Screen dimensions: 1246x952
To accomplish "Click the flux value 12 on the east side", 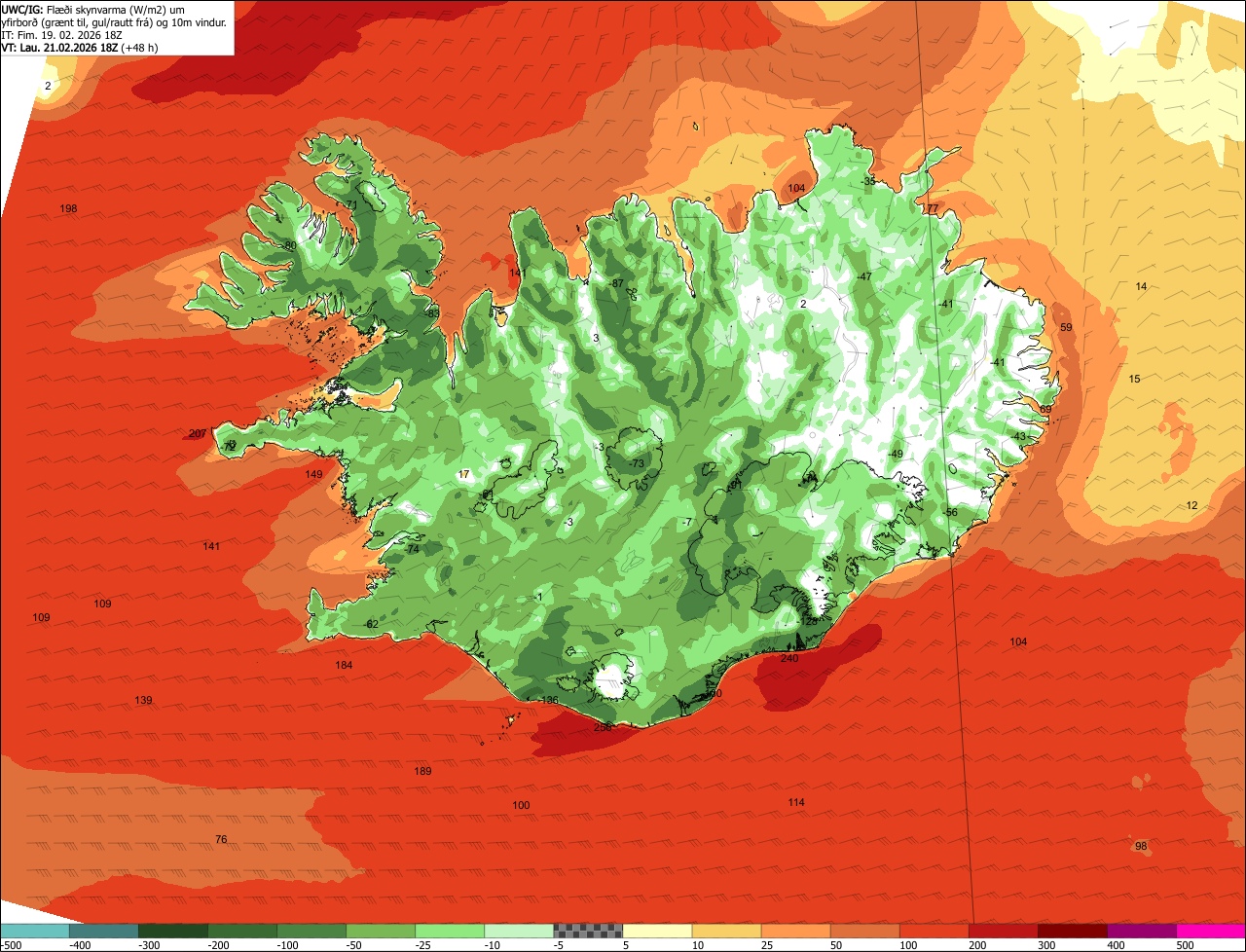I will coord(1192,506).
